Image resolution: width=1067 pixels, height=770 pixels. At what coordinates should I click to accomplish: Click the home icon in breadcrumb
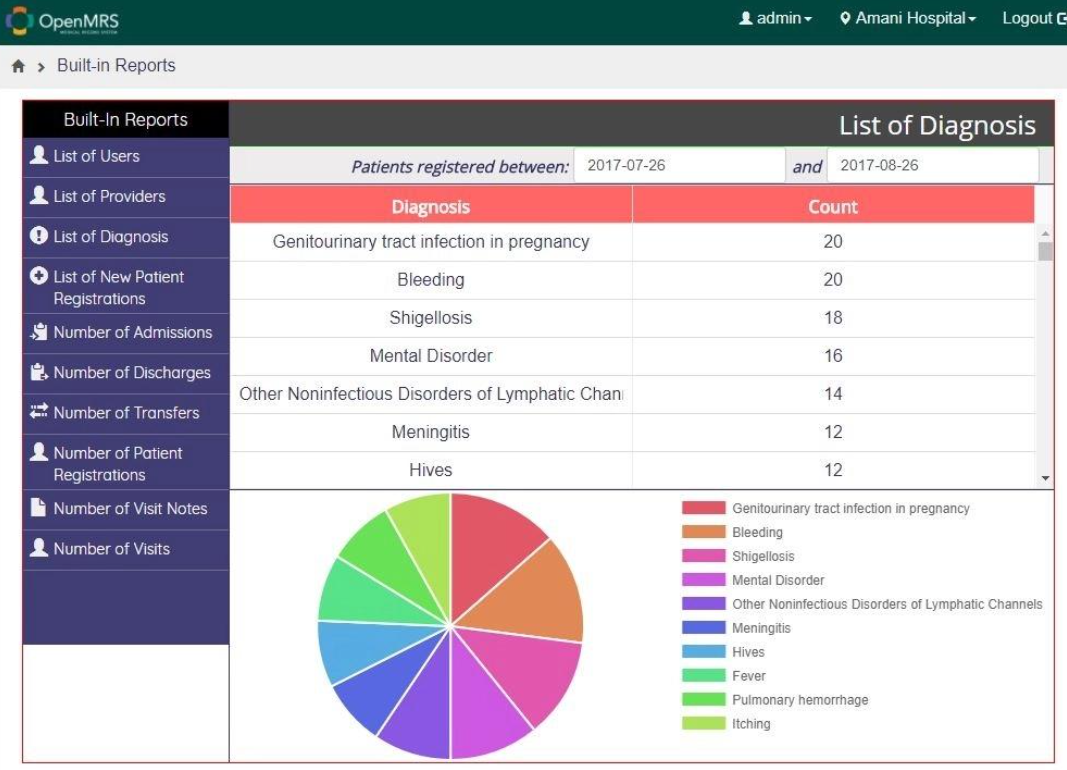pyautogui.click(x=18, y=66)
